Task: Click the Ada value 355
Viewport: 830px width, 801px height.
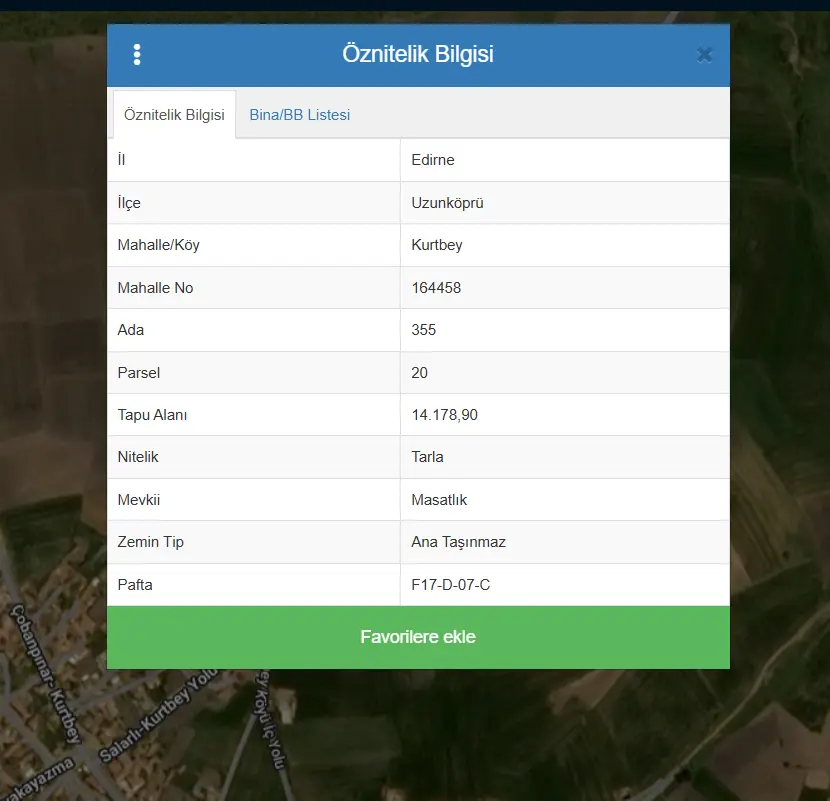Action: (x=423, y=330)
